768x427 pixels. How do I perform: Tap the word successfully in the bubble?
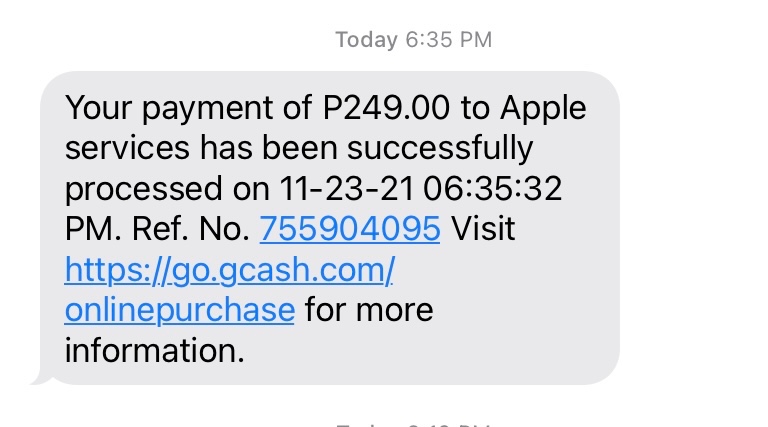440,149
